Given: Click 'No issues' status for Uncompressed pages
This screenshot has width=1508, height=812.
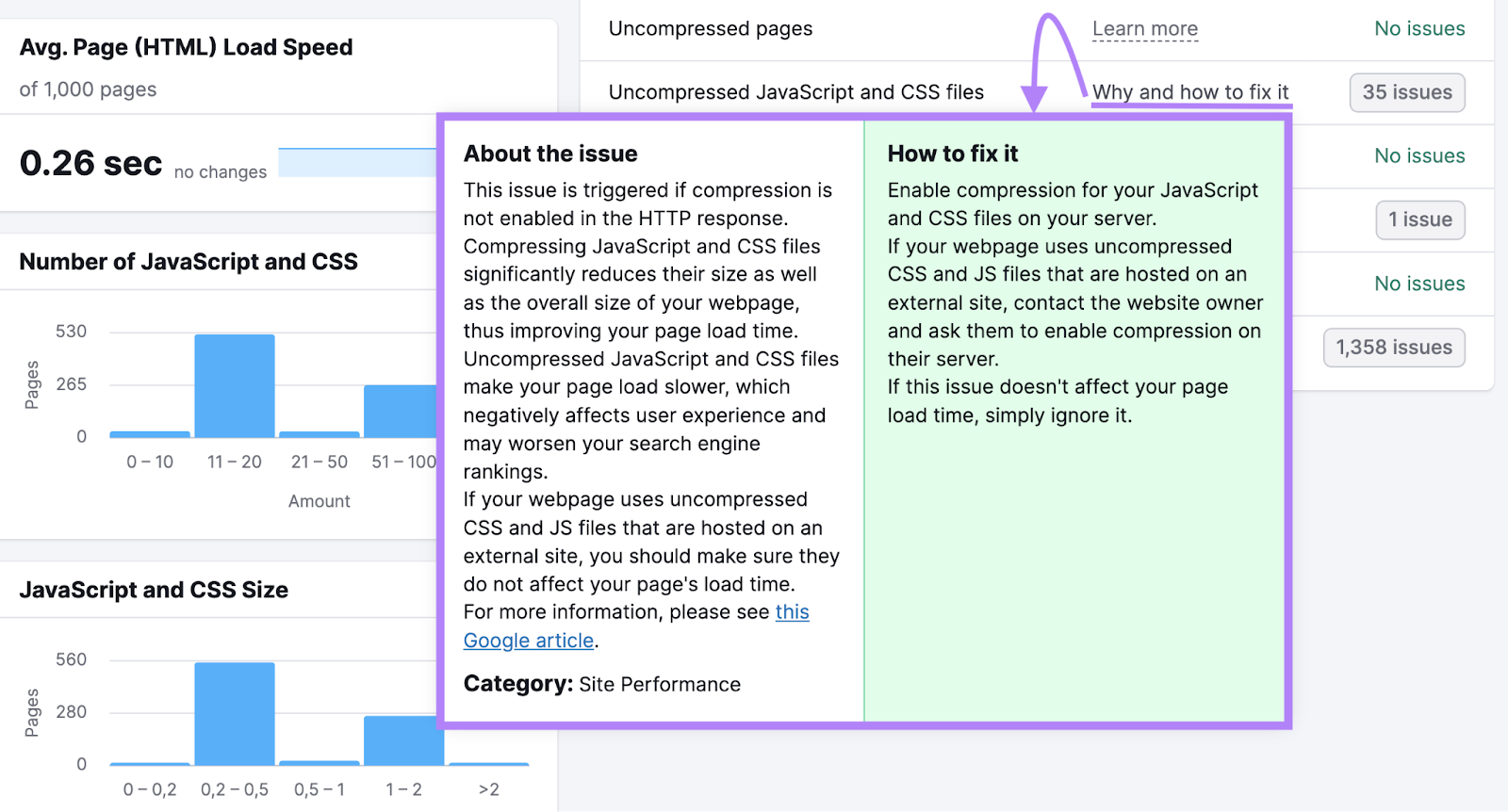Looking at the screenshot, I should [1418, 29].
